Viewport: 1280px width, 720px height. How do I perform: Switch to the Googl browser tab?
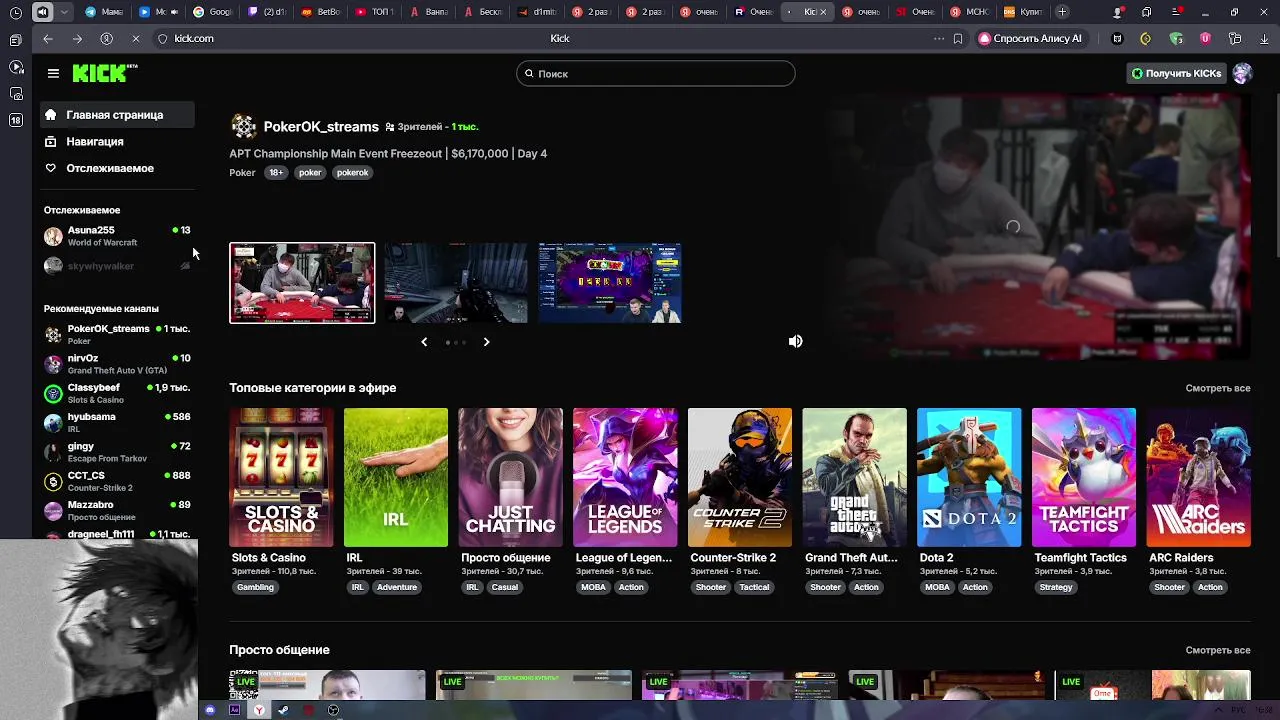pyautogui.click(x=212, y=12)
